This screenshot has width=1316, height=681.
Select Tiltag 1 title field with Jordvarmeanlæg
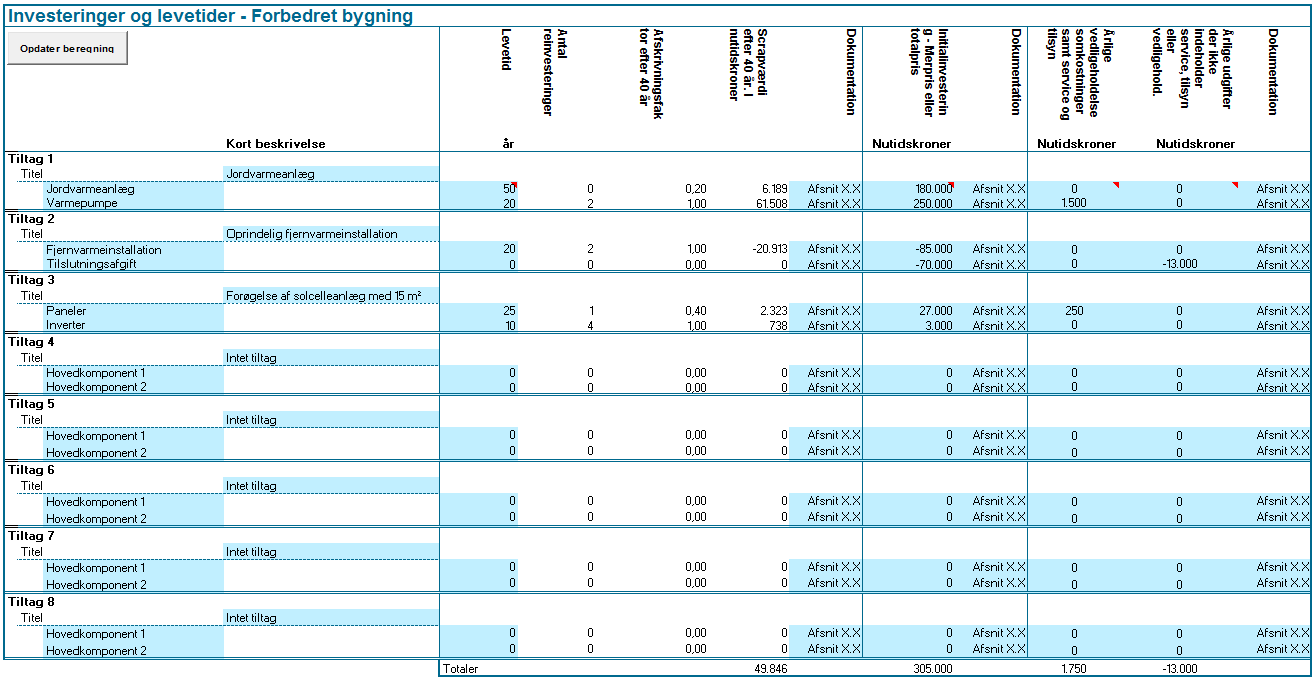point(330,173)
